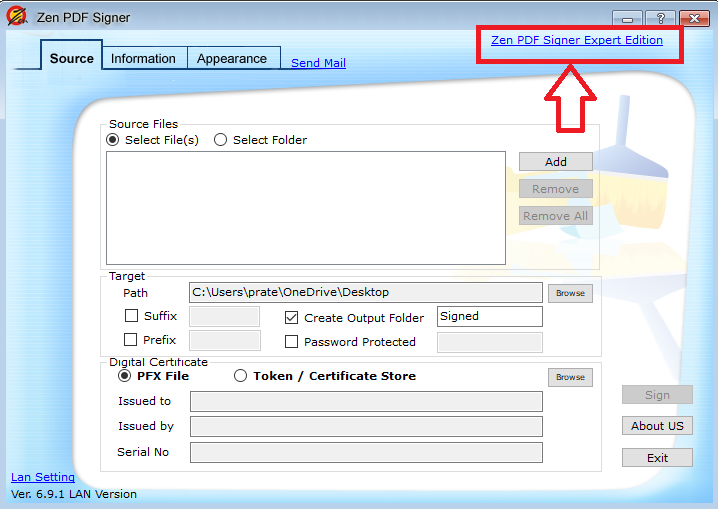Click the 'Source Files' group label
The height and width of the screenshot is (509, 718).
[x=143, y=124]
